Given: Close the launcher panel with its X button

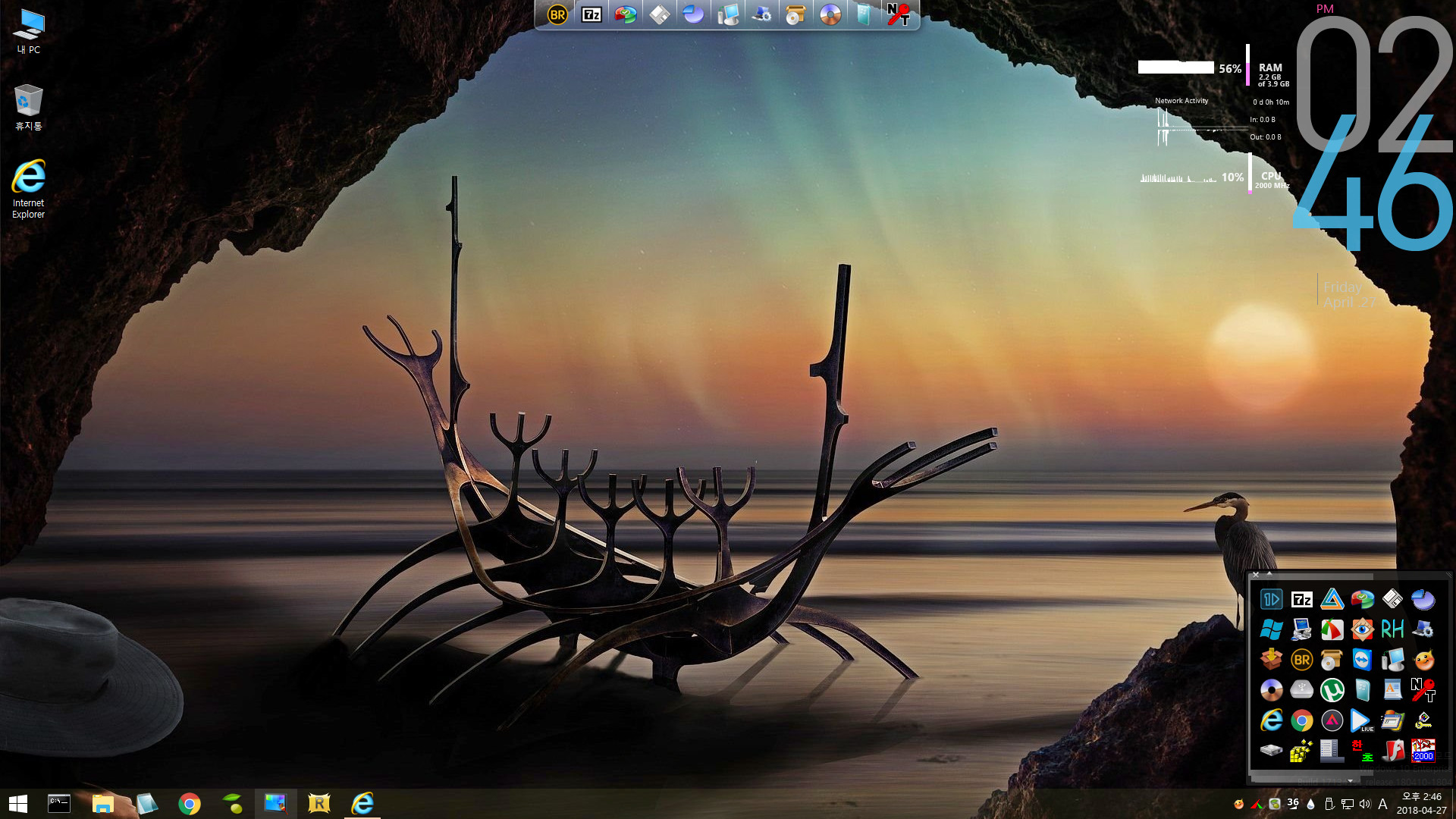Looking at the screenshot, I should coord(1256,575).
